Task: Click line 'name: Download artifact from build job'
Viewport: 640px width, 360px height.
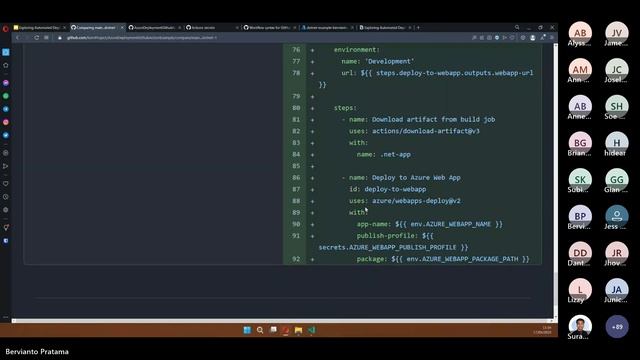Action: (422, 119)
